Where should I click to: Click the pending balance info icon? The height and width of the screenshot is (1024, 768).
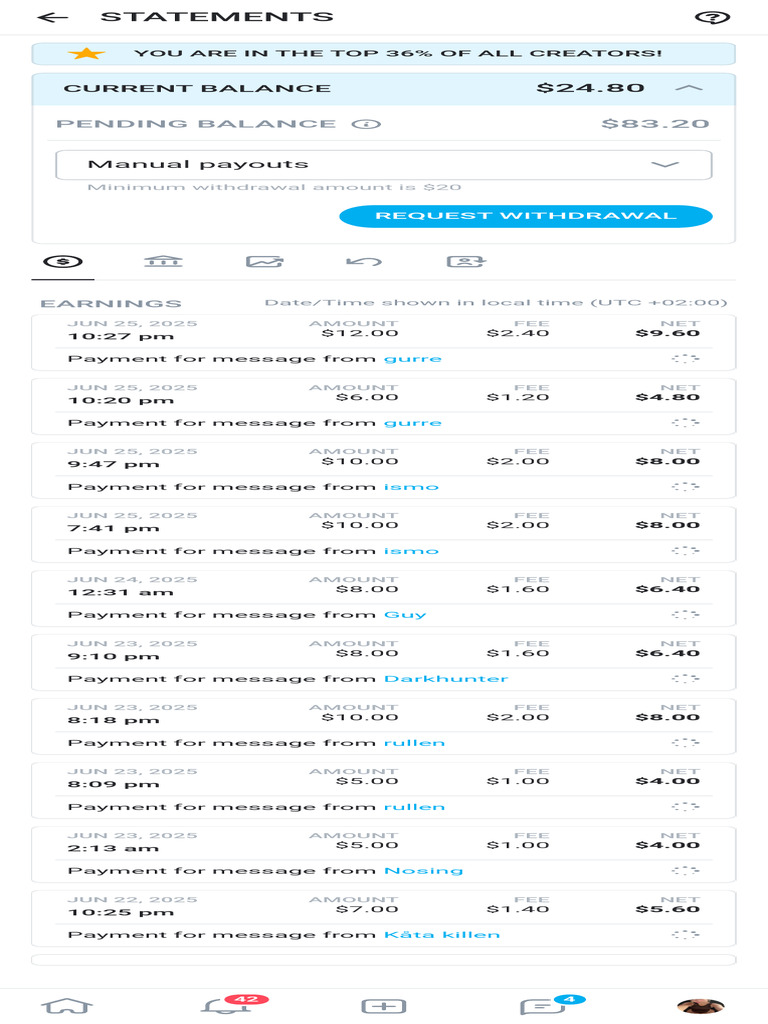367,124
